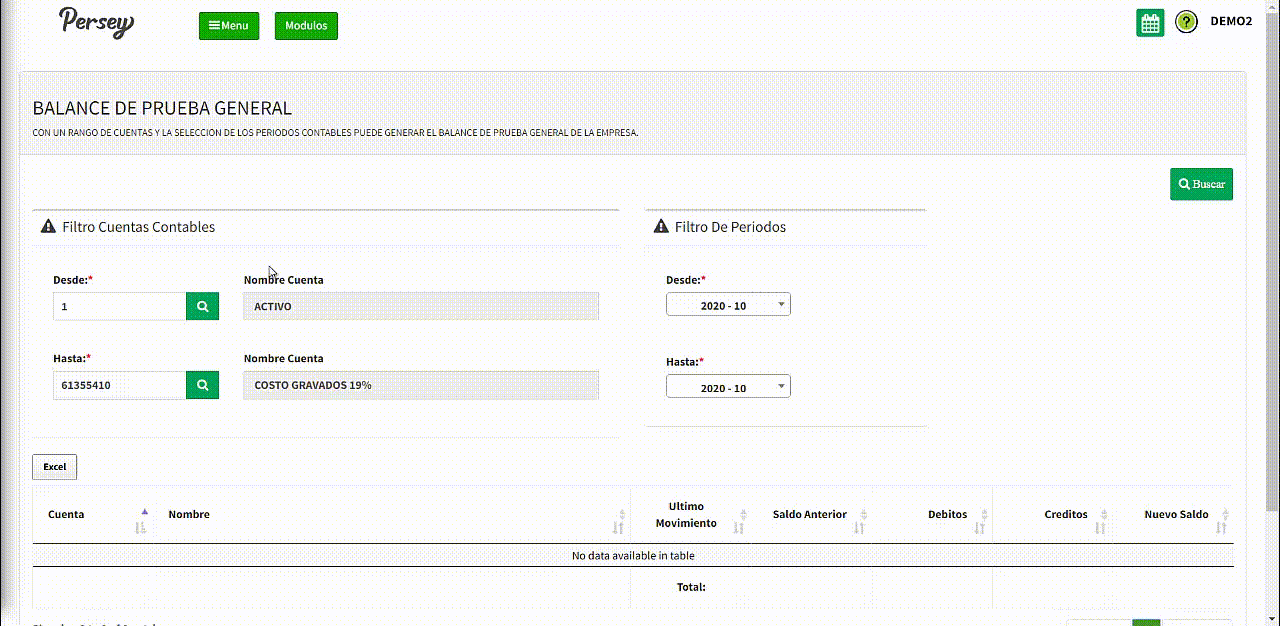Screen dimensions: 1280x626
Task: Click the magnifier beside Desde account field
Action: [202, 306]
